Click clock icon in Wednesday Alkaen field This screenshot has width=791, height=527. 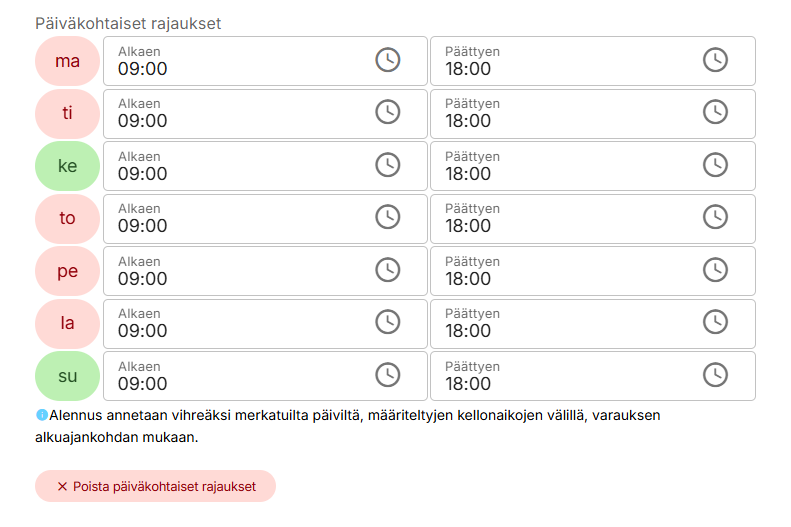point(387,165)
